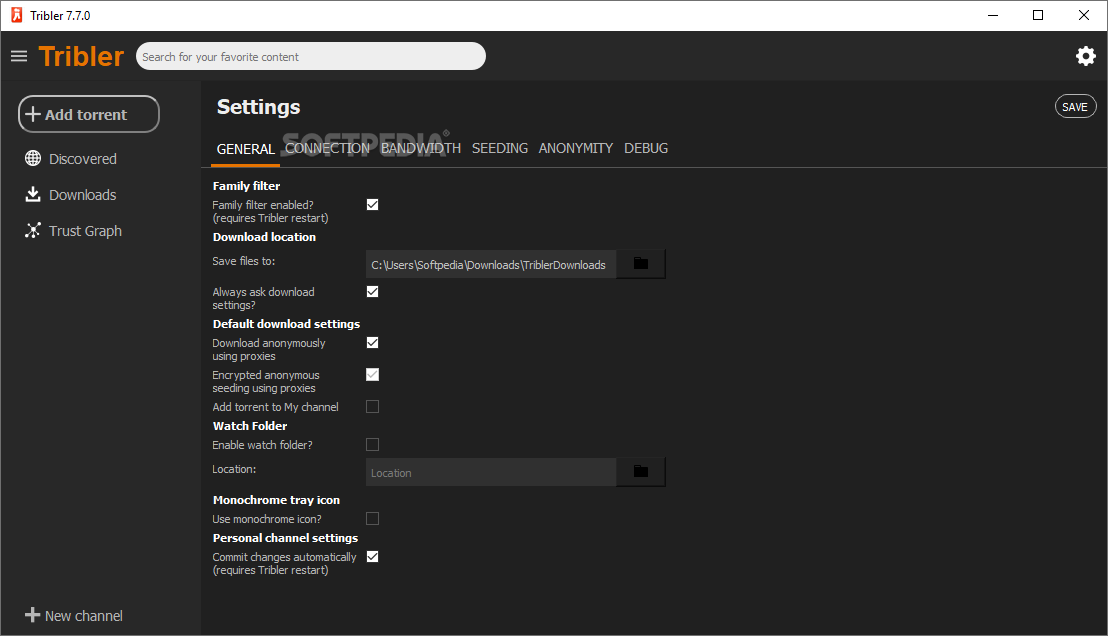Enable Add torrent to My channel

point(372,406)
